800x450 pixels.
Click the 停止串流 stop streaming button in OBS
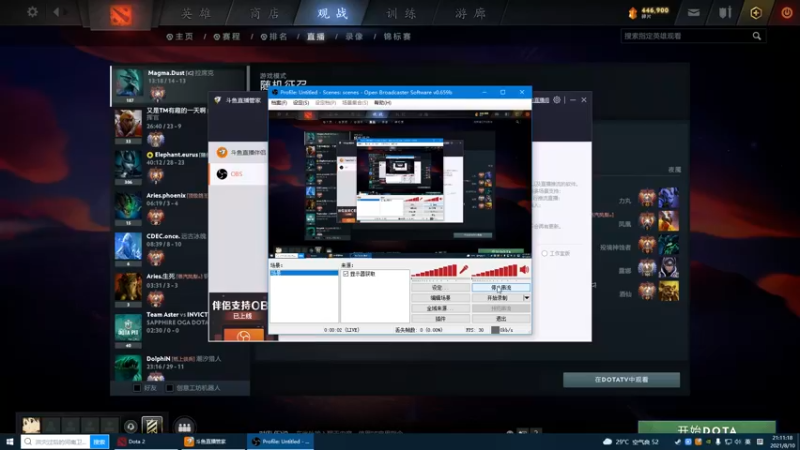[x=501, y=288]
